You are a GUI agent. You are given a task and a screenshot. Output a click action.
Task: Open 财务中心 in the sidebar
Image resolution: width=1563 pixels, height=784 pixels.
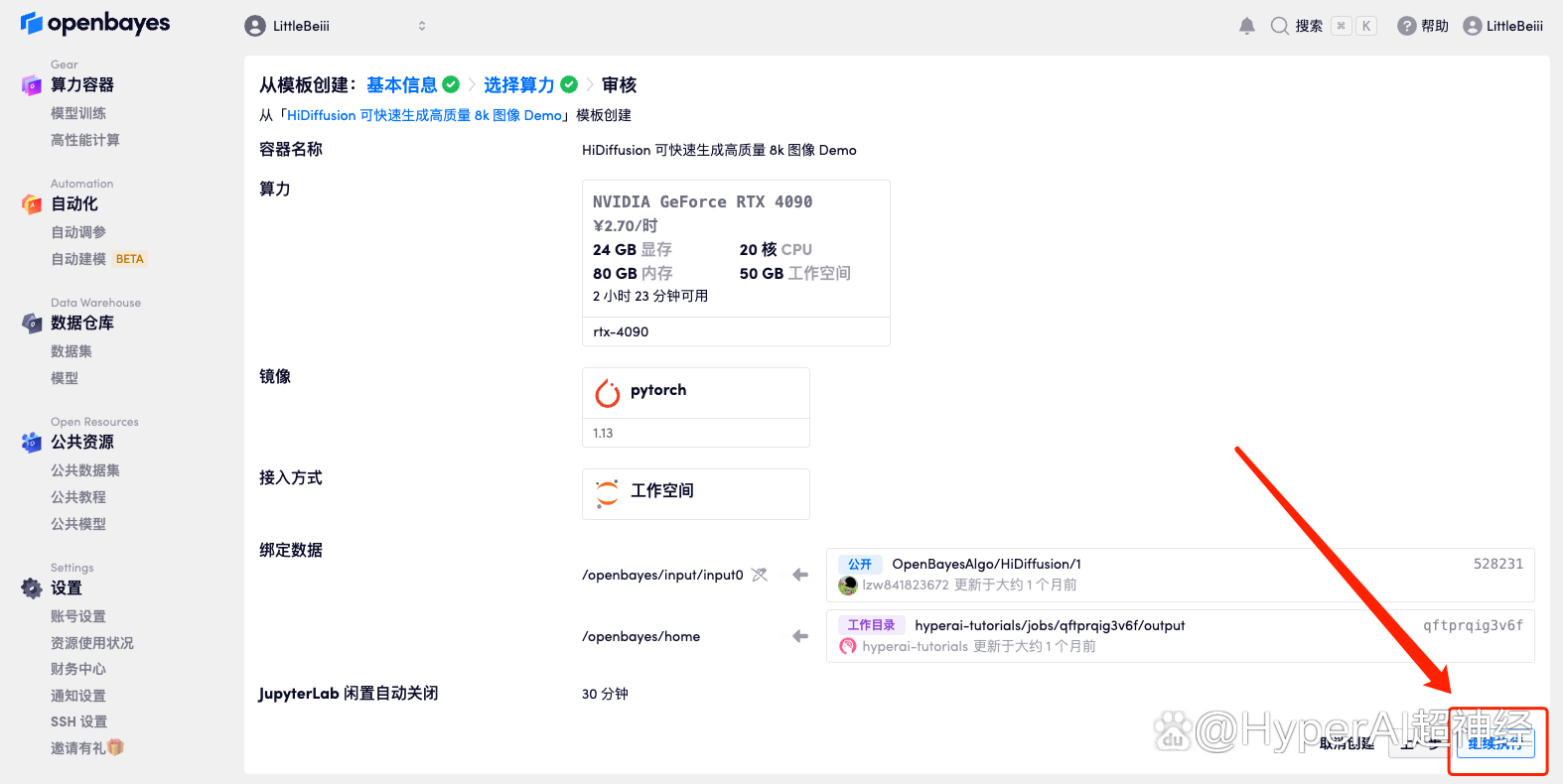[x=78, y=669]
